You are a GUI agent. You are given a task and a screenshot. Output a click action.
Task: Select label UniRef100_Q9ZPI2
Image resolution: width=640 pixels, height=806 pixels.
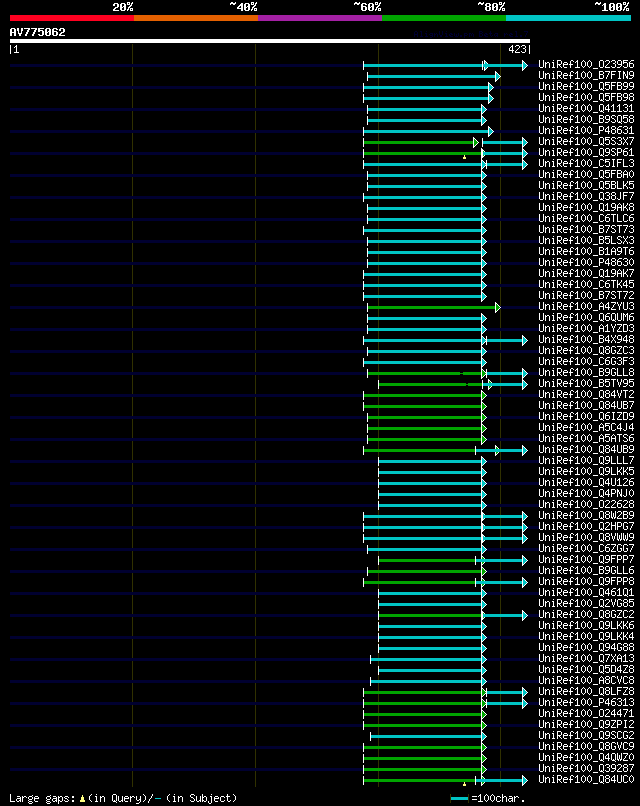coord(587,725)
